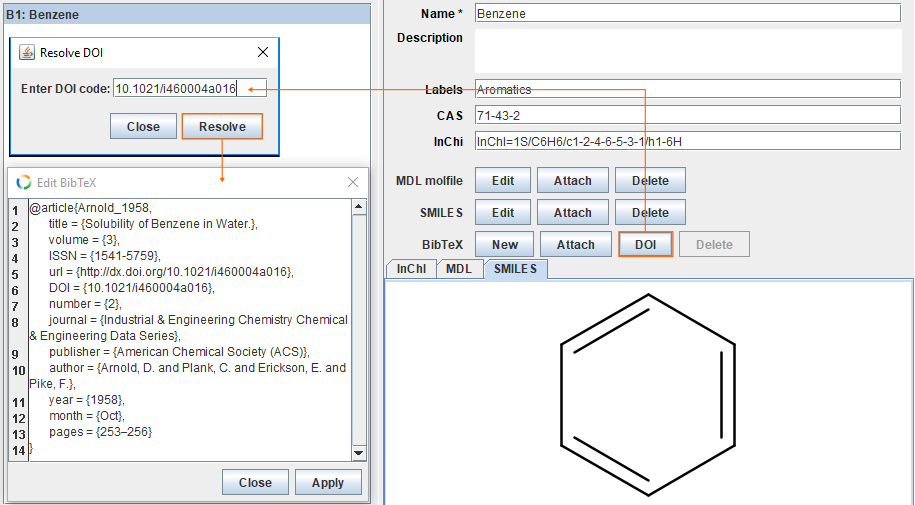
Task: Click the DOI code input field
Action: click(190, 89)
